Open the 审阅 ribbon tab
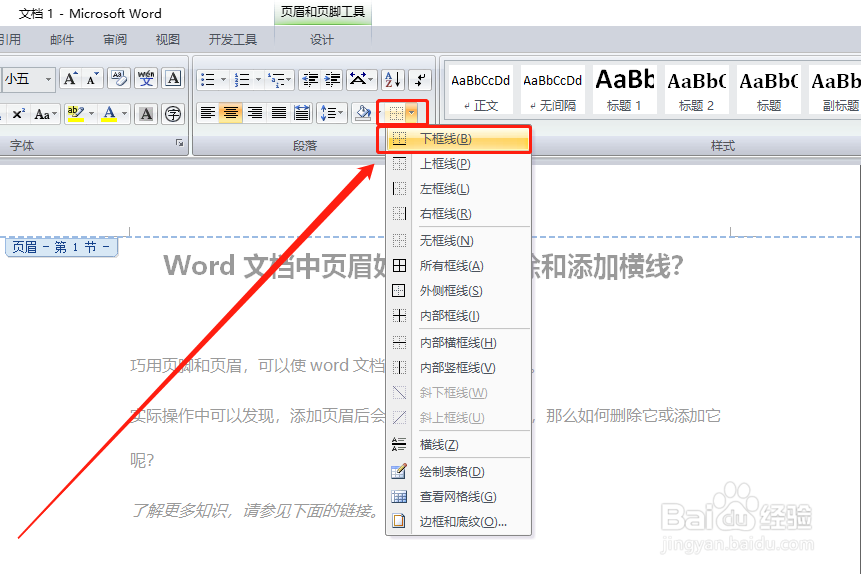This screenshot has width=861, height=574. pos(115,40)
